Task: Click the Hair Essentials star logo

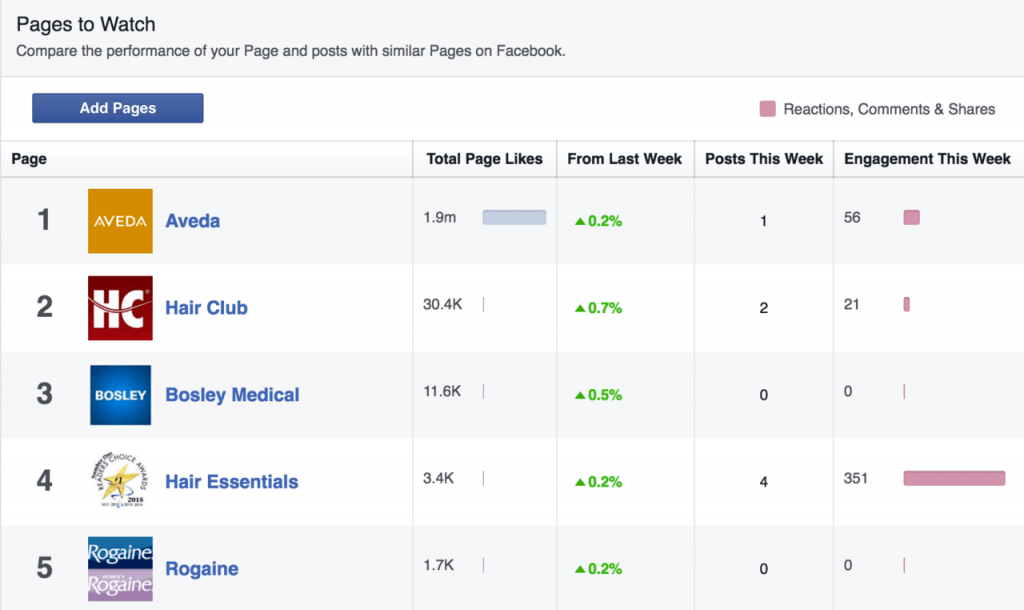Action: (120, 482)
